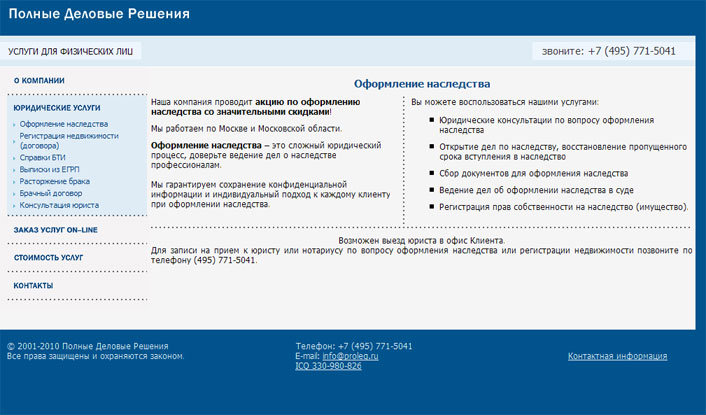706x415 pixels.
Task: Open Брачный договор sidebar link
Action: coord(50,193)
